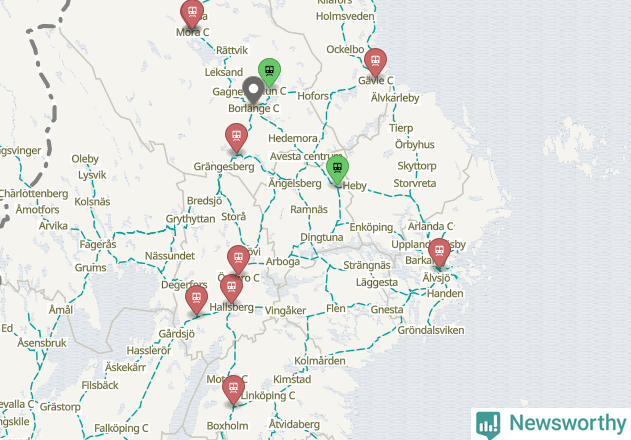Click the green train marker near Heby

click(337, 169)
